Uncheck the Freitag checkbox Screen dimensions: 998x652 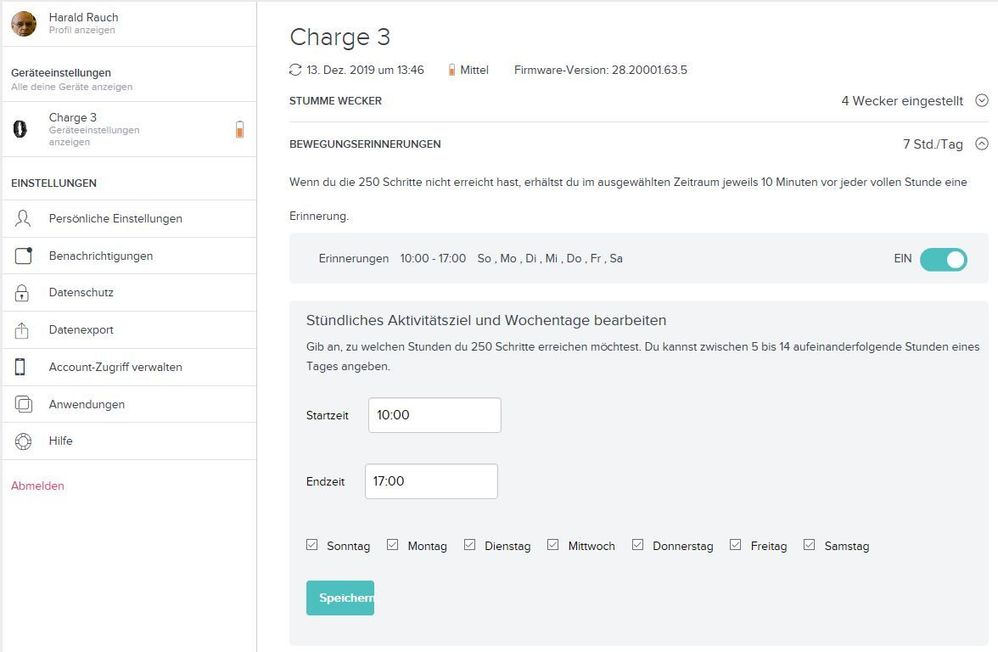[736, 545]
